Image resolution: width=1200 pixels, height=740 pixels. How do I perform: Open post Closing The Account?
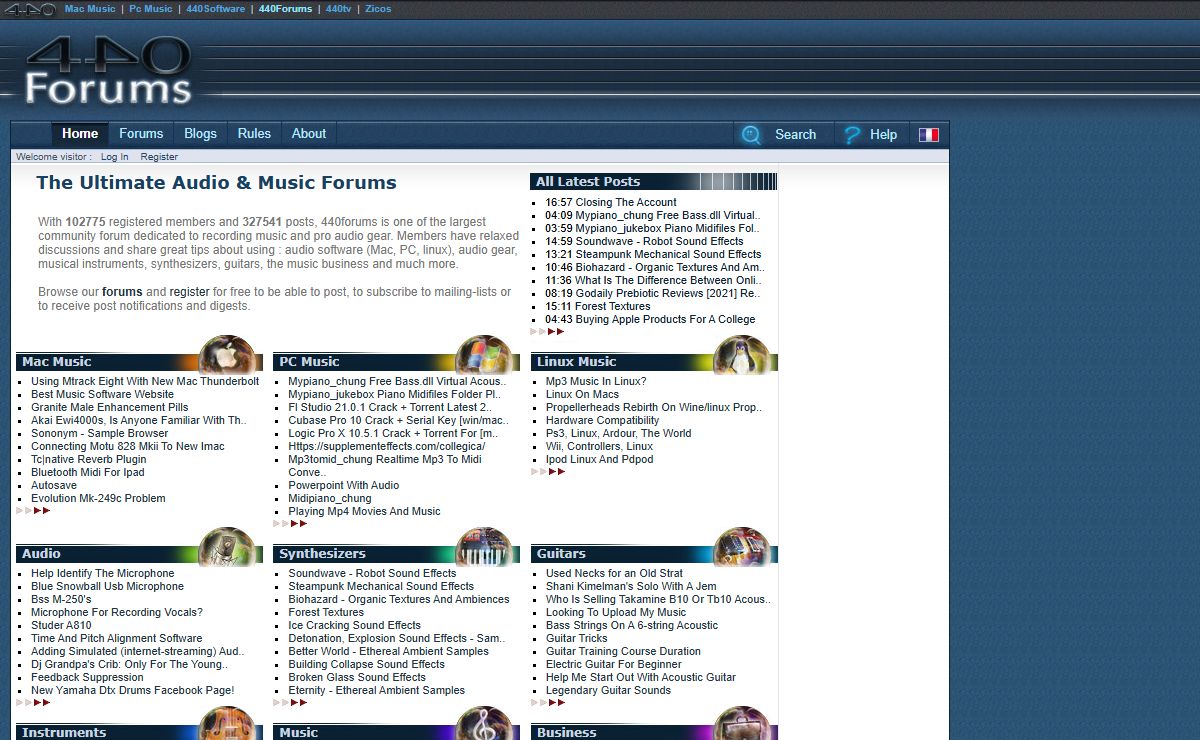pos(626,202)
